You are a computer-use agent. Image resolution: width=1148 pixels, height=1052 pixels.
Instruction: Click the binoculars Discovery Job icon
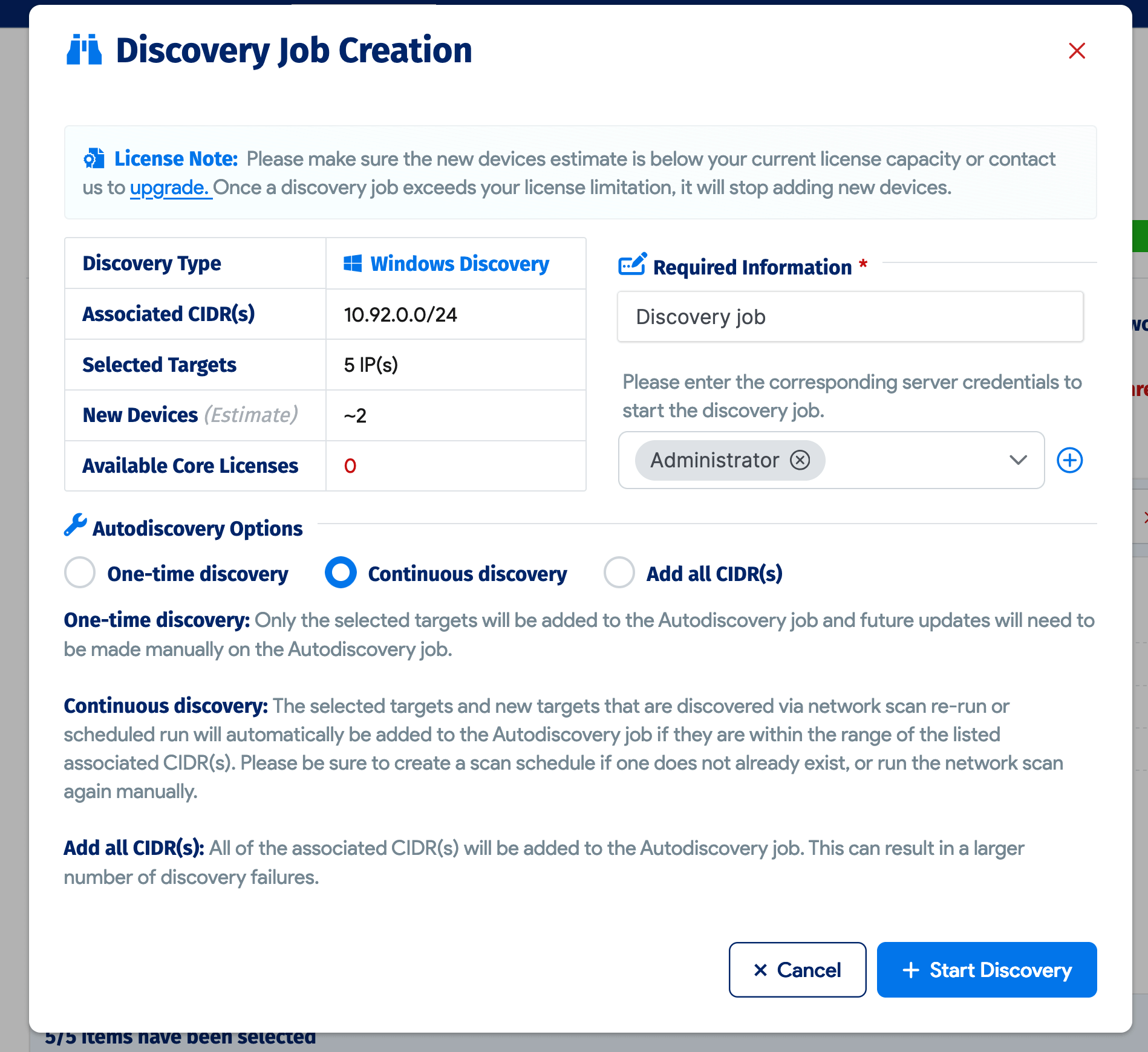85,50
